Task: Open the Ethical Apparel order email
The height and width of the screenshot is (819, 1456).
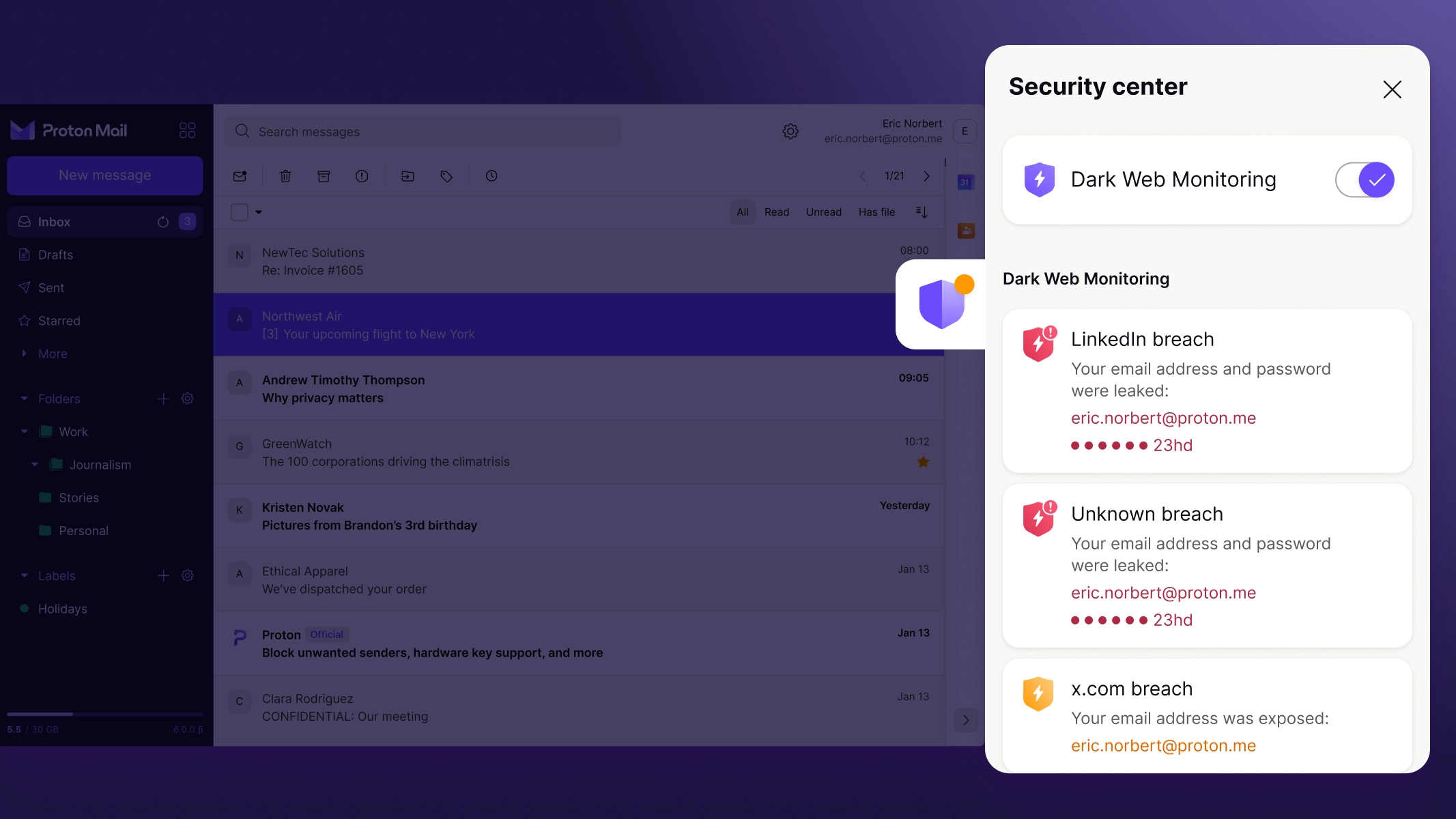Action: pos(579,580)
